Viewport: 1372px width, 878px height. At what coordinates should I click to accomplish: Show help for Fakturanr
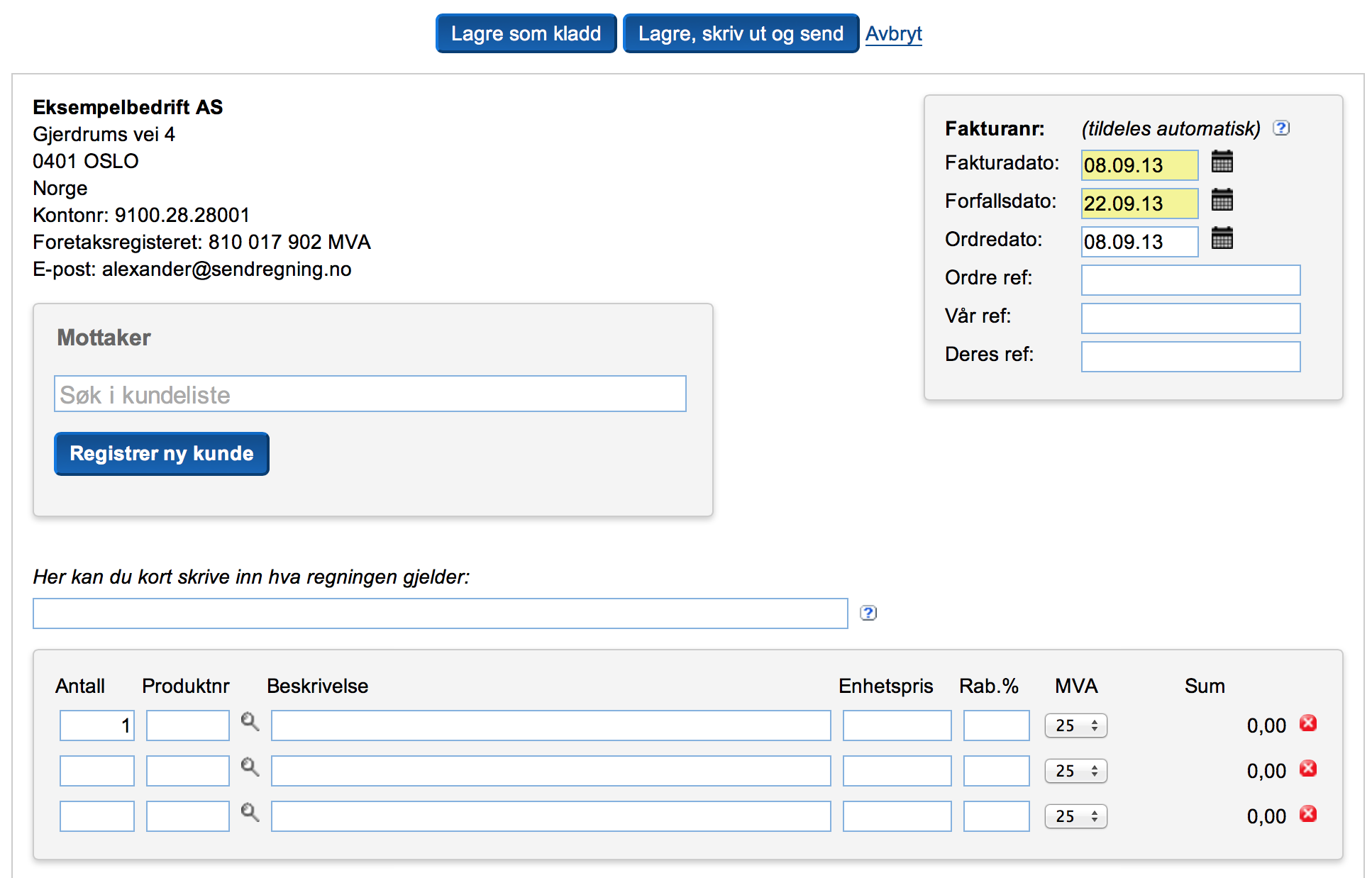point(1280,128)
